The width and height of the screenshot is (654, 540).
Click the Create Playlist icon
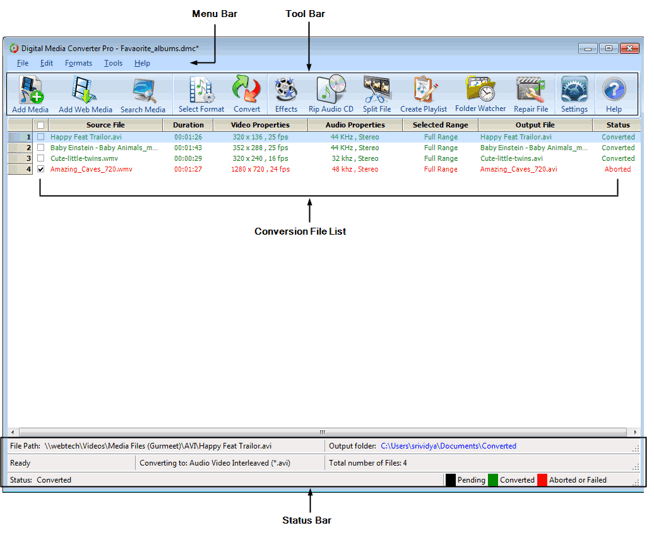pyautogui.click(x=425, y=93)
